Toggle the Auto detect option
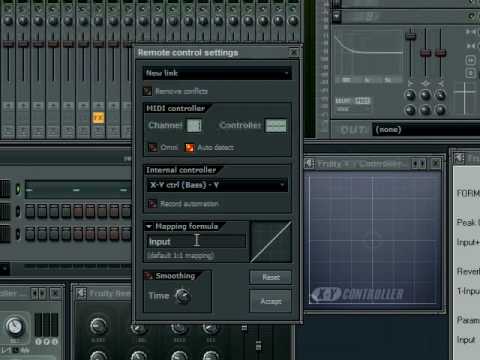The height and width of the screenshot is (360, 480). [x=189, y=147]
